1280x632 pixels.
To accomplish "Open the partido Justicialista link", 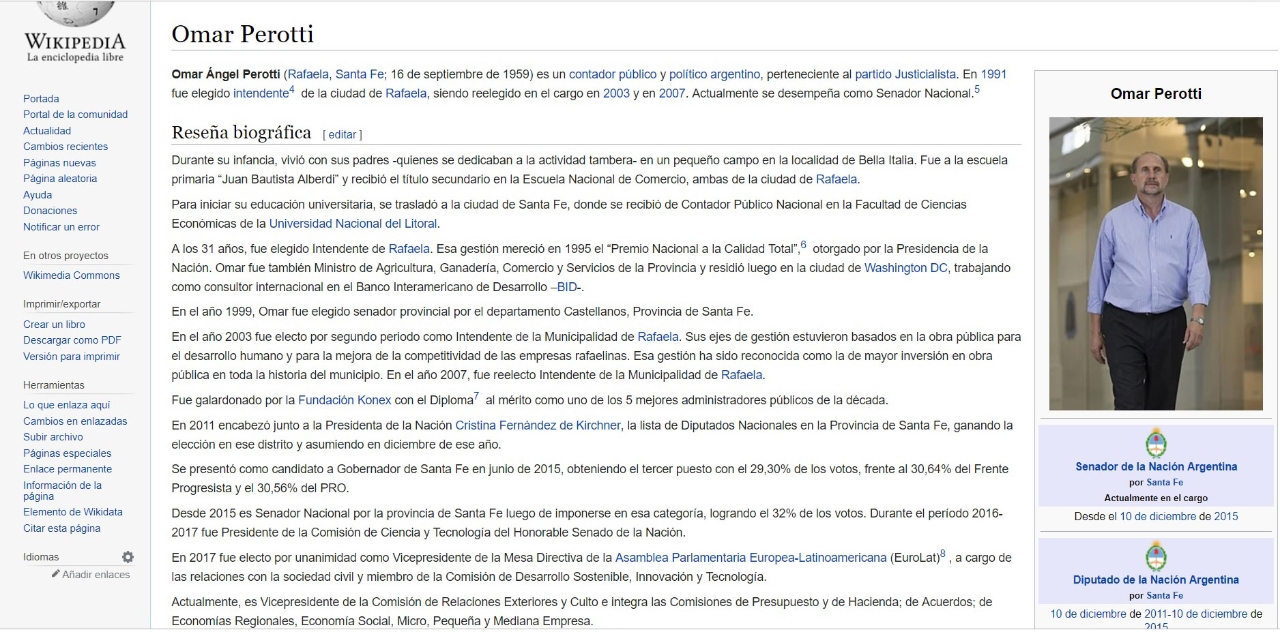I will 905,74.
